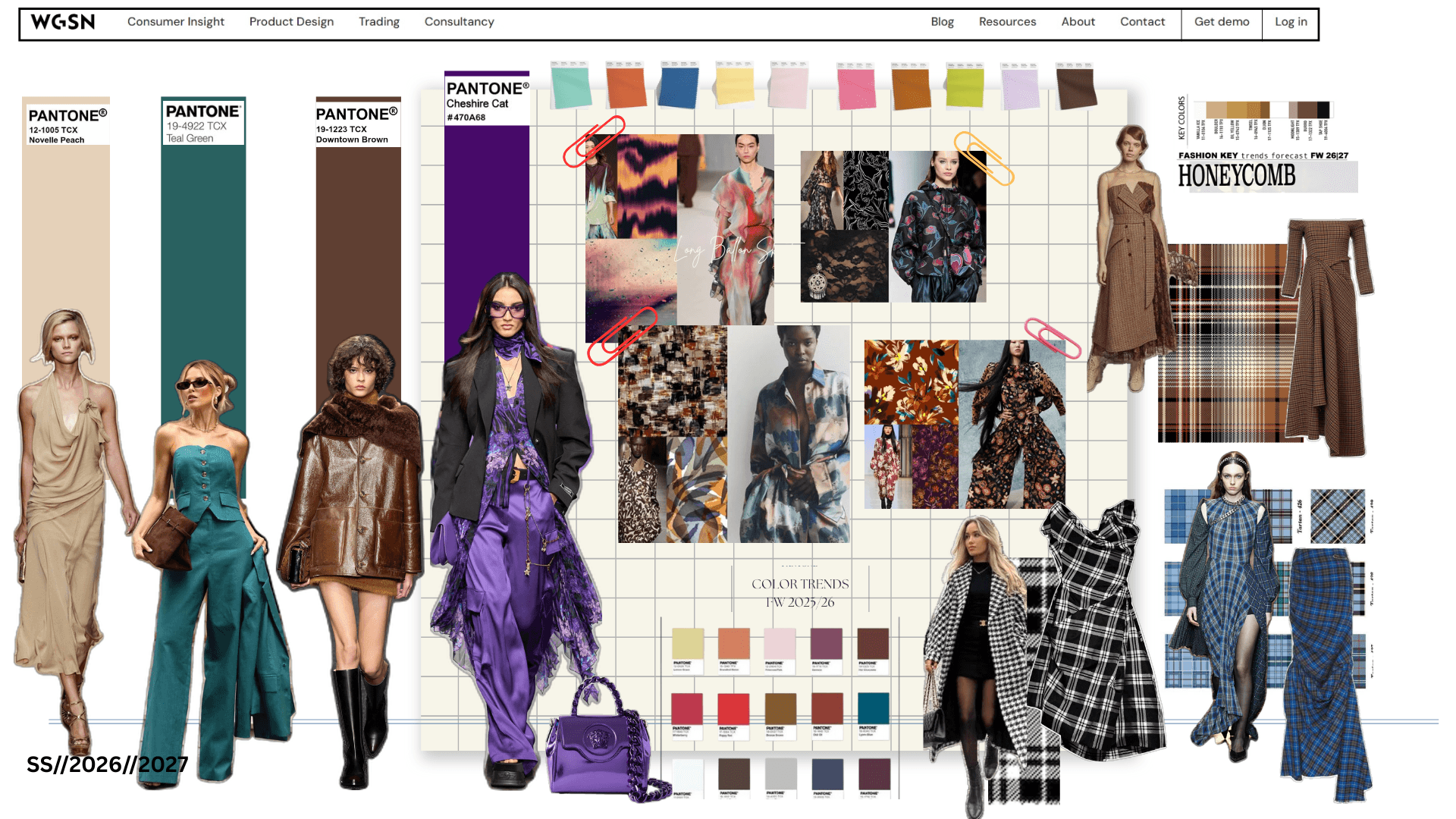Open the Product Design menu
Image resolution: width=1456 pixels, height=819 pixels.
(291, 22)
